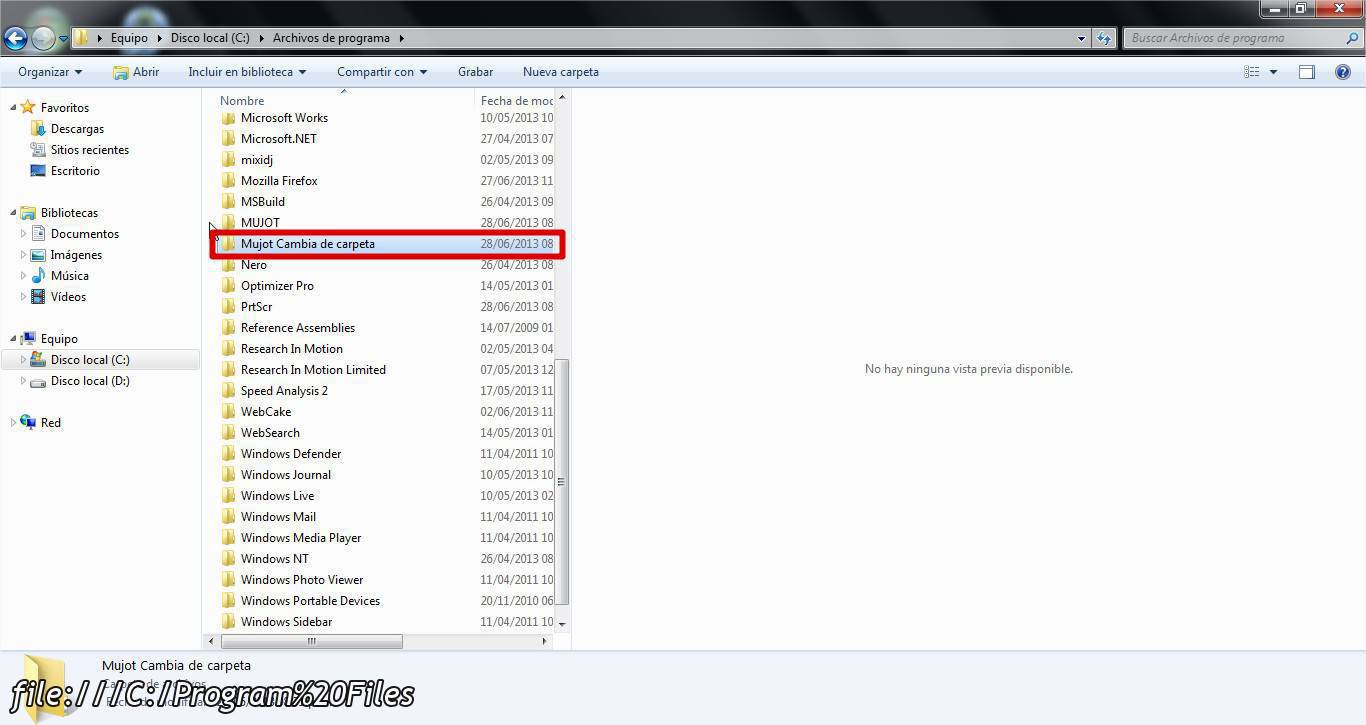Click the help question mark icon

point(1343,72)
